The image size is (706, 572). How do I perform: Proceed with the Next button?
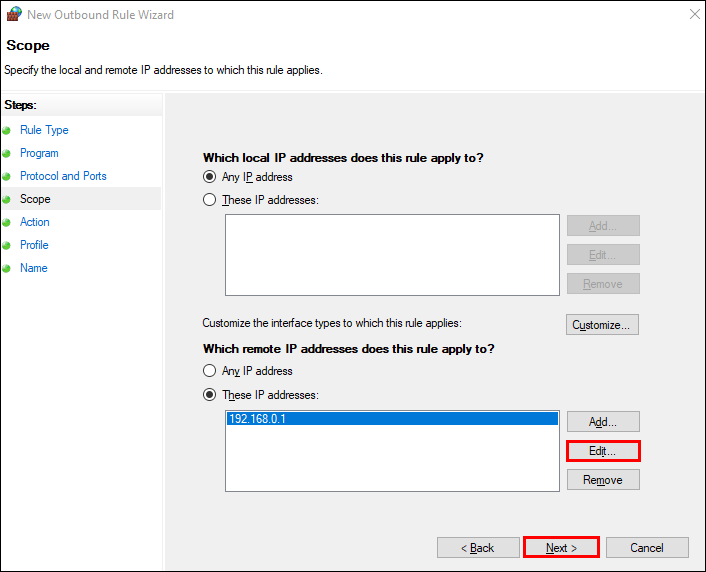(x=561, y=547)
